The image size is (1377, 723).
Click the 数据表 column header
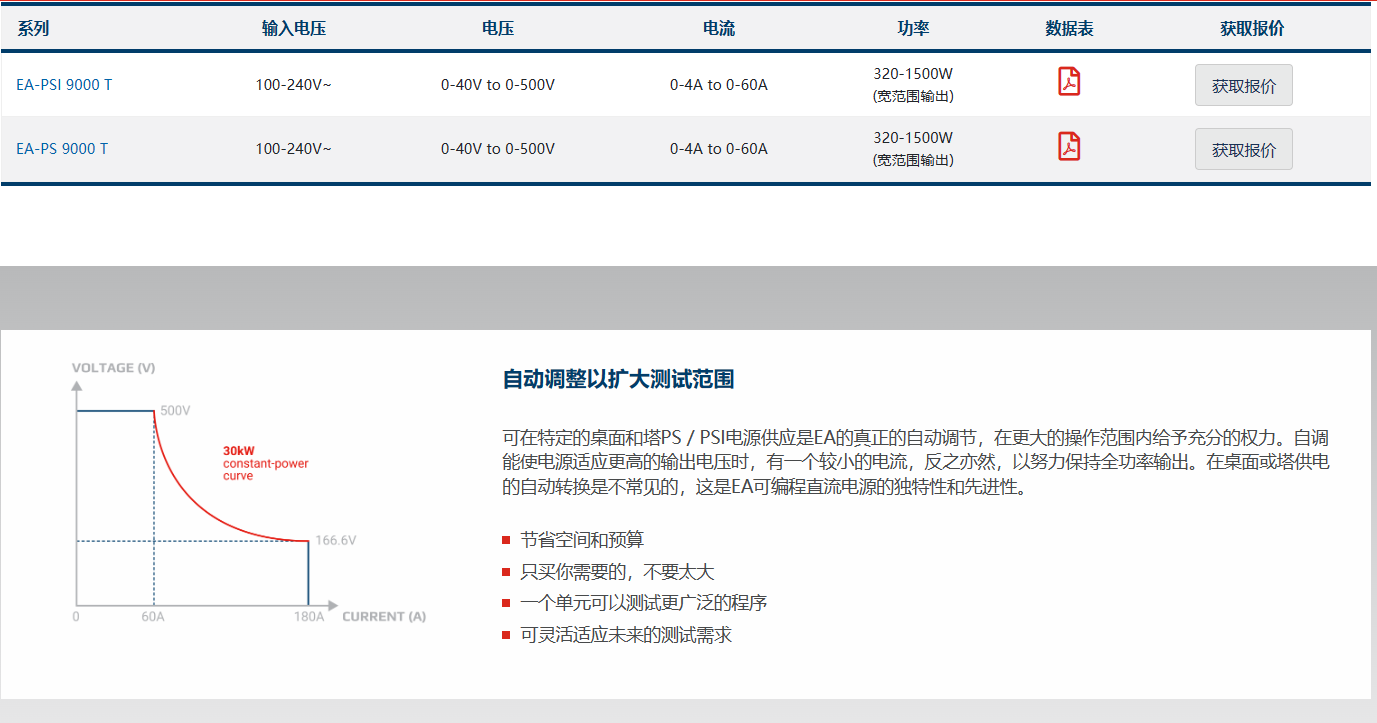1069,29
